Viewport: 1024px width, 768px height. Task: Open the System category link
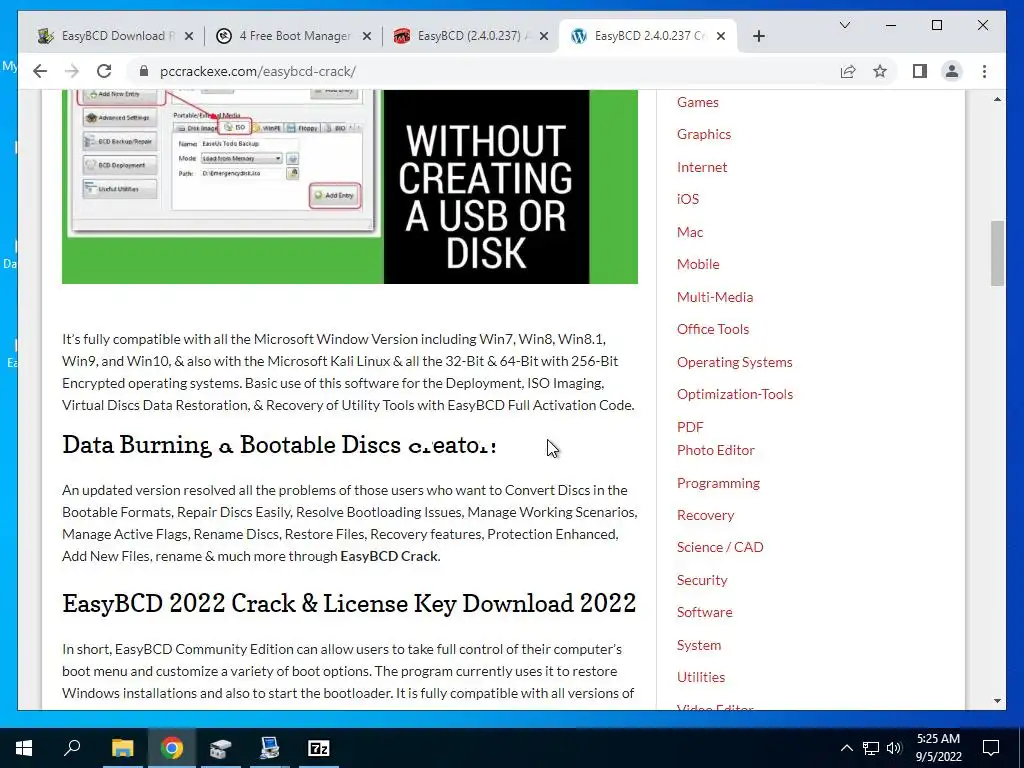point(699,645)
